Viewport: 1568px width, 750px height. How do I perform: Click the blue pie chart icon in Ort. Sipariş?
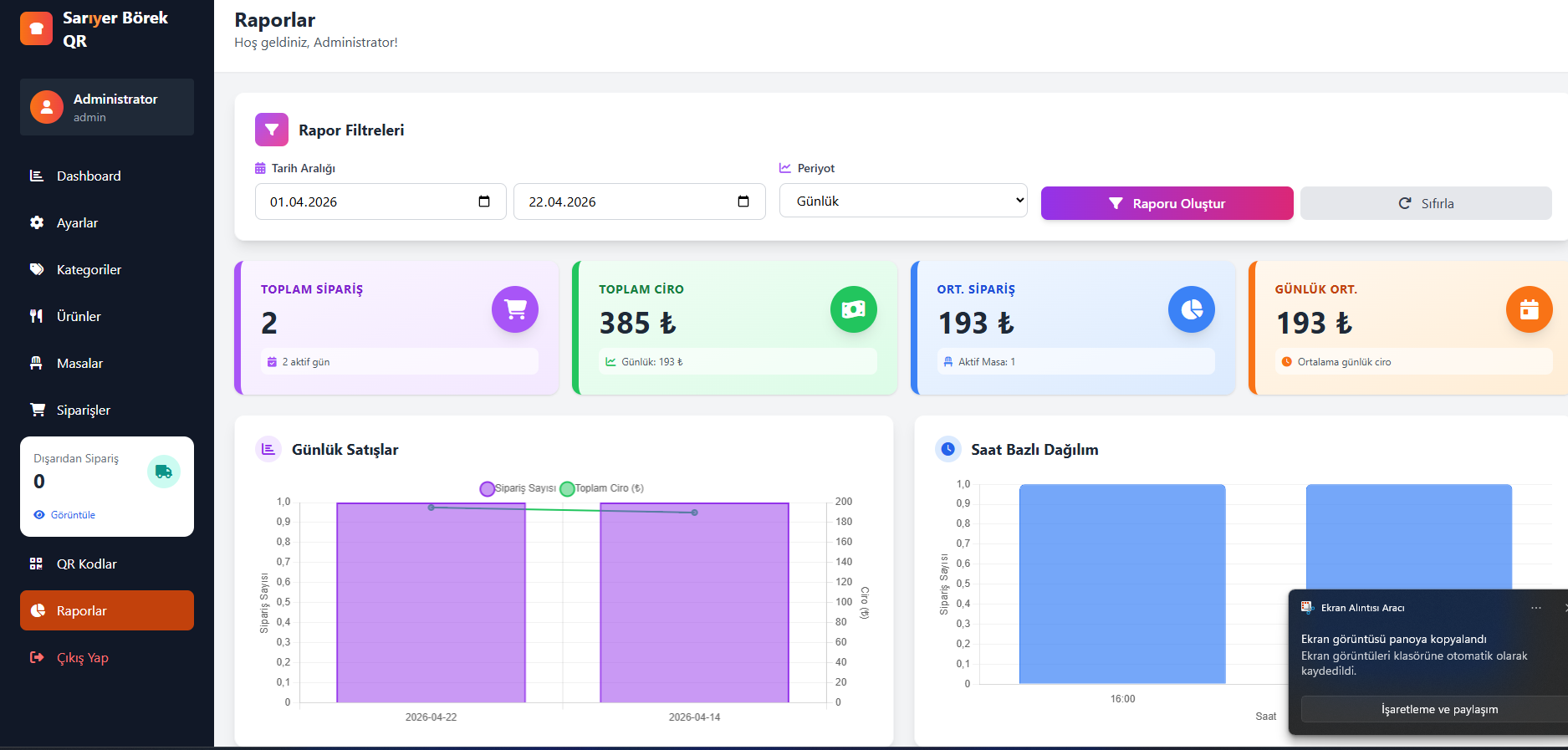point(1191,309)
